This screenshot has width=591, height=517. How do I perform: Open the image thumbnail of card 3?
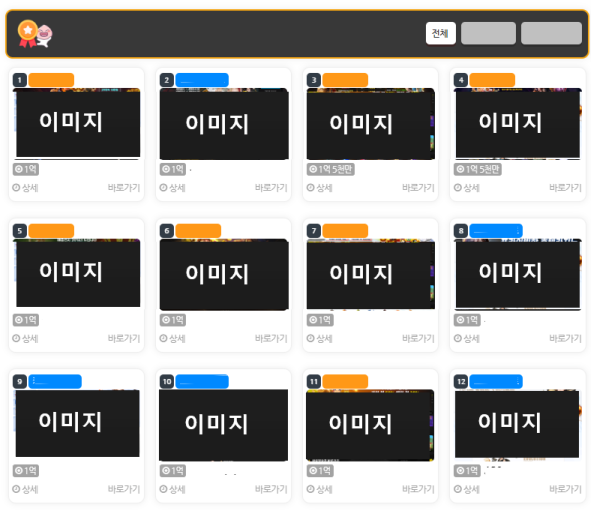coord(371,124)
